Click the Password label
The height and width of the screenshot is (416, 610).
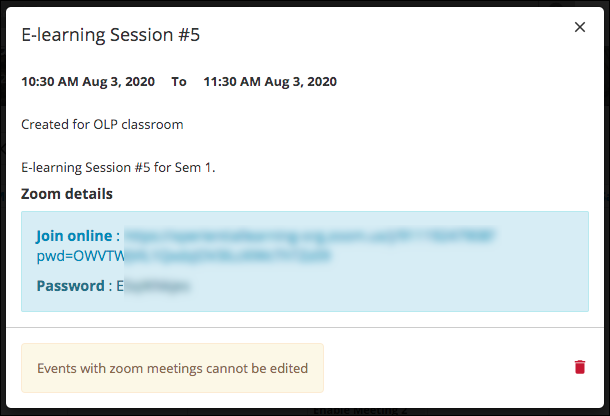[x=70, y=286]
